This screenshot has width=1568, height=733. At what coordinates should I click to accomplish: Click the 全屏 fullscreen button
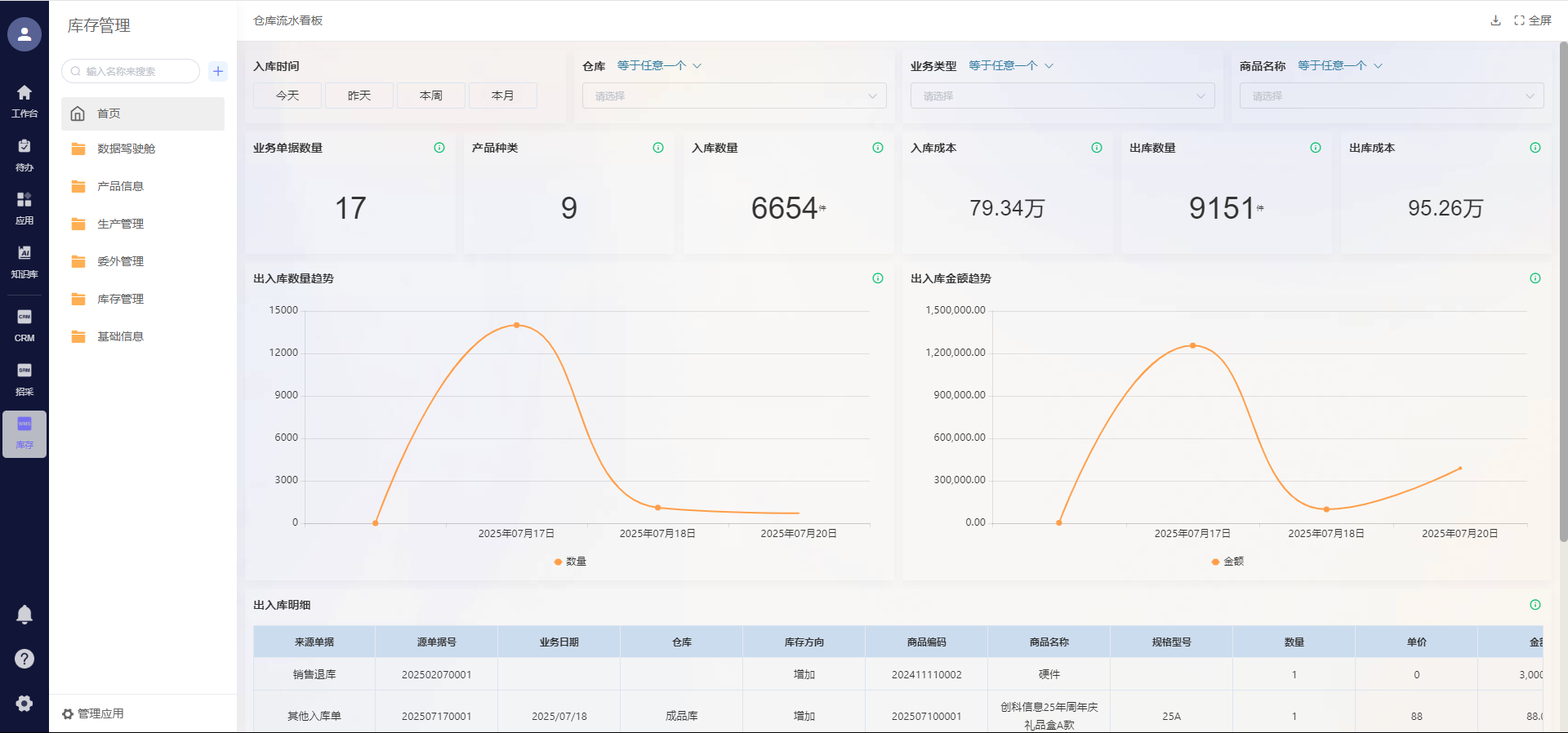(x=1533, y=20)
